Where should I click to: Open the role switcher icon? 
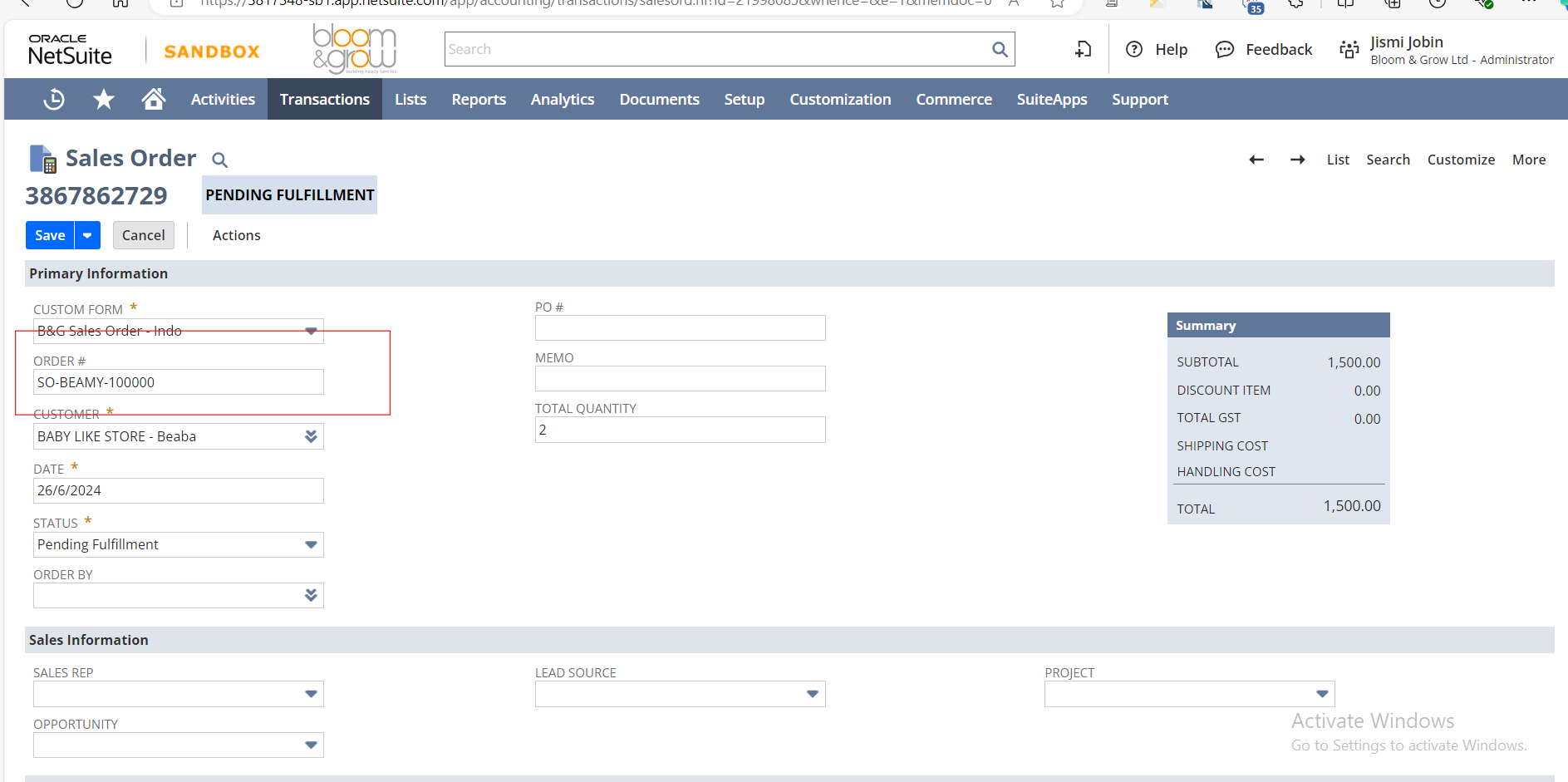pos(1349,49)
